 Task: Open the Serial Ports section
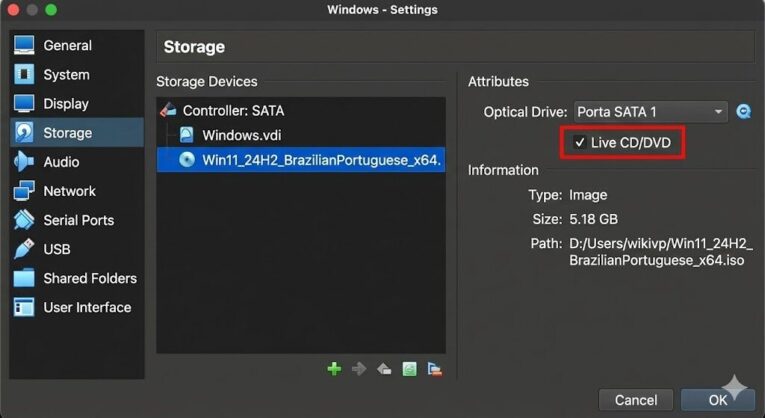(78, 220)
